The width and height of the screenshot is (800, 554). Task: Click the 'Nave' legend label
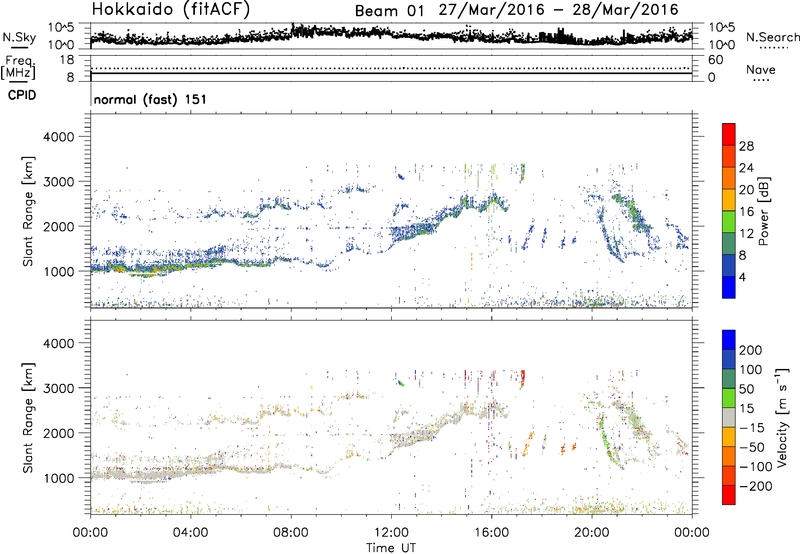pyautogui.click(x=761, y=69)
